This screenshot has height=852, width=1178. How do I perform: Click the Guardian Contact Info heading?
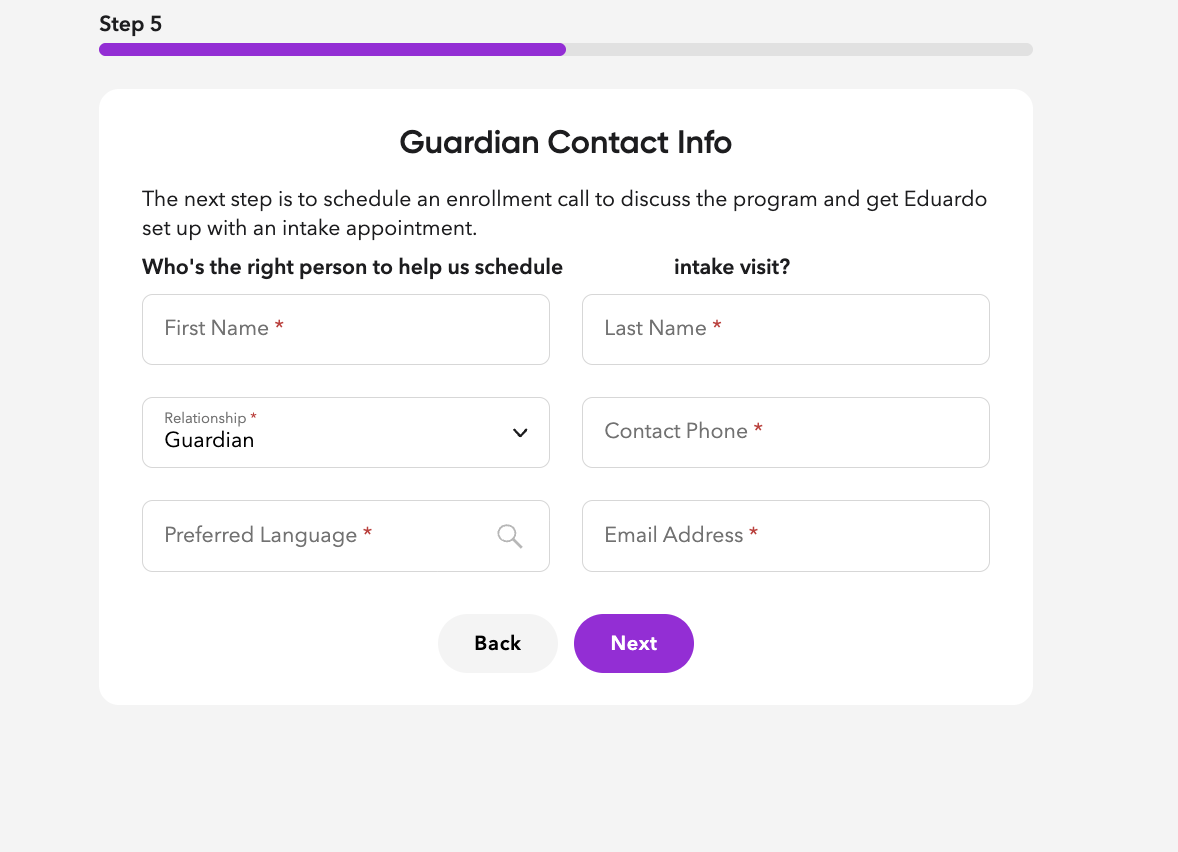[565, 142]
